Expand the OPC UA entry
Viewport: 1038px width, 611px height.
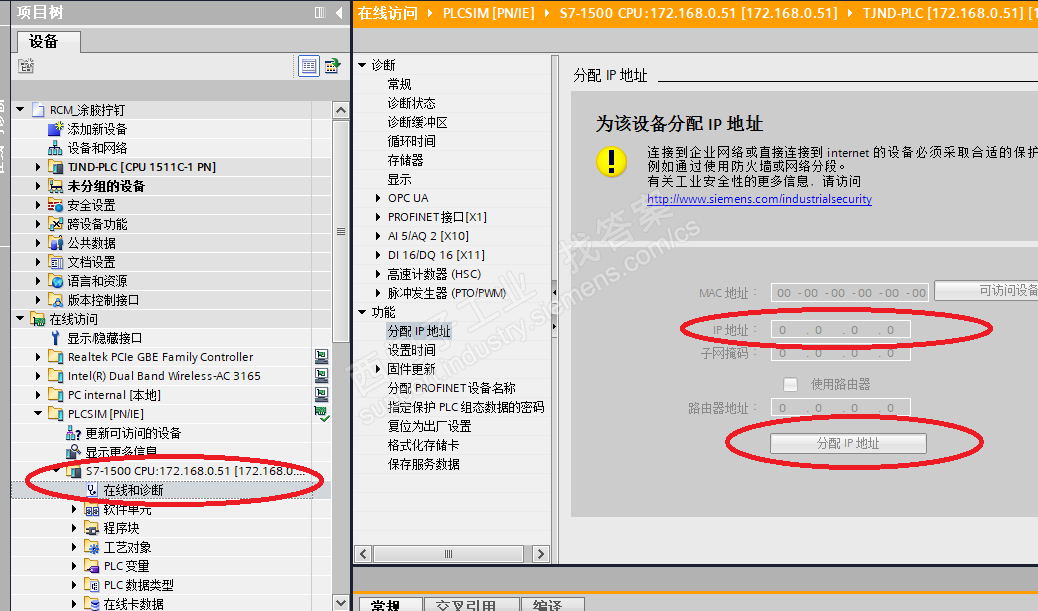[x=378, y=198]
